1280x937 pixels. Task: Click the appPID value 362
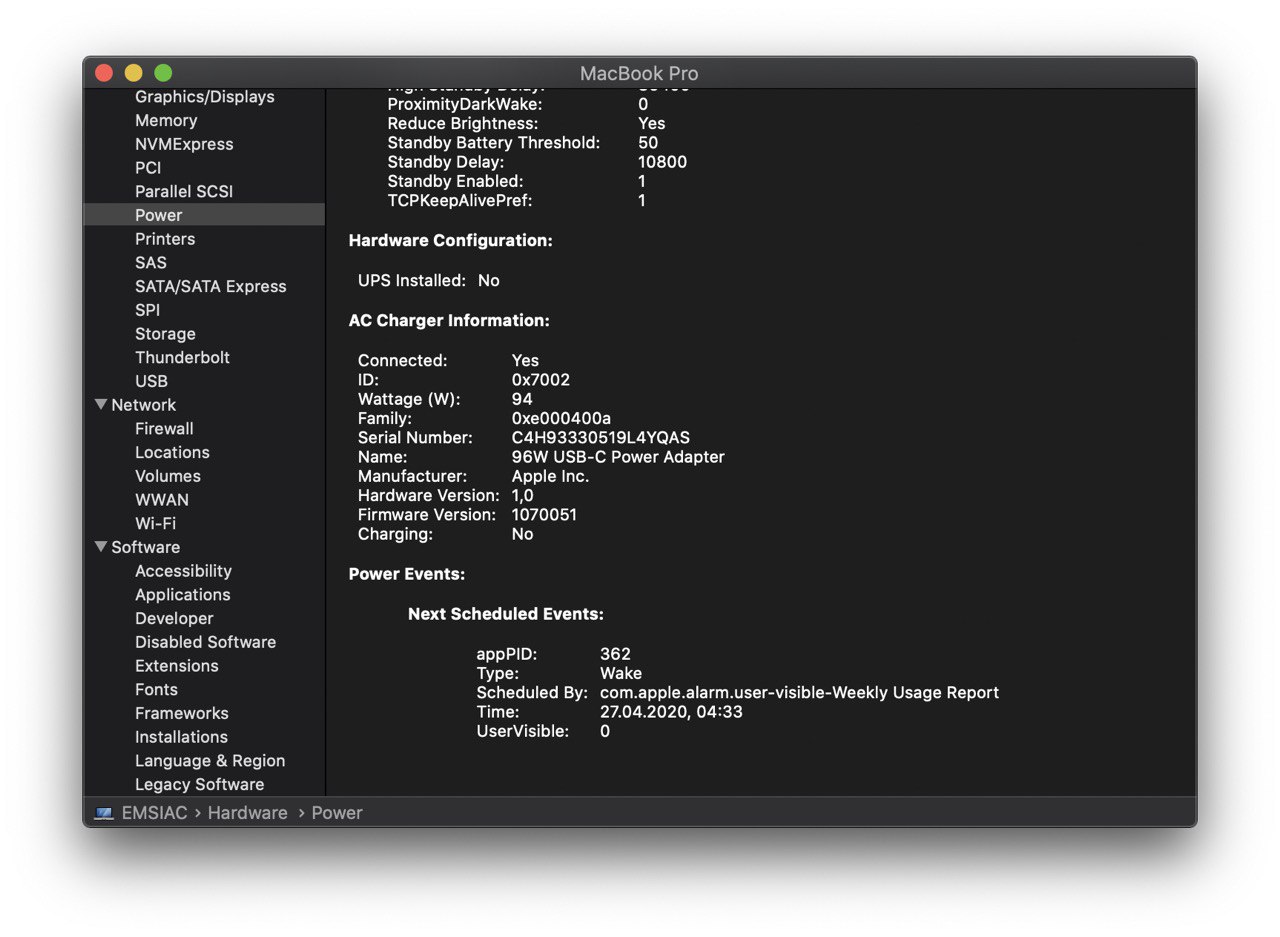pos(615,654)
